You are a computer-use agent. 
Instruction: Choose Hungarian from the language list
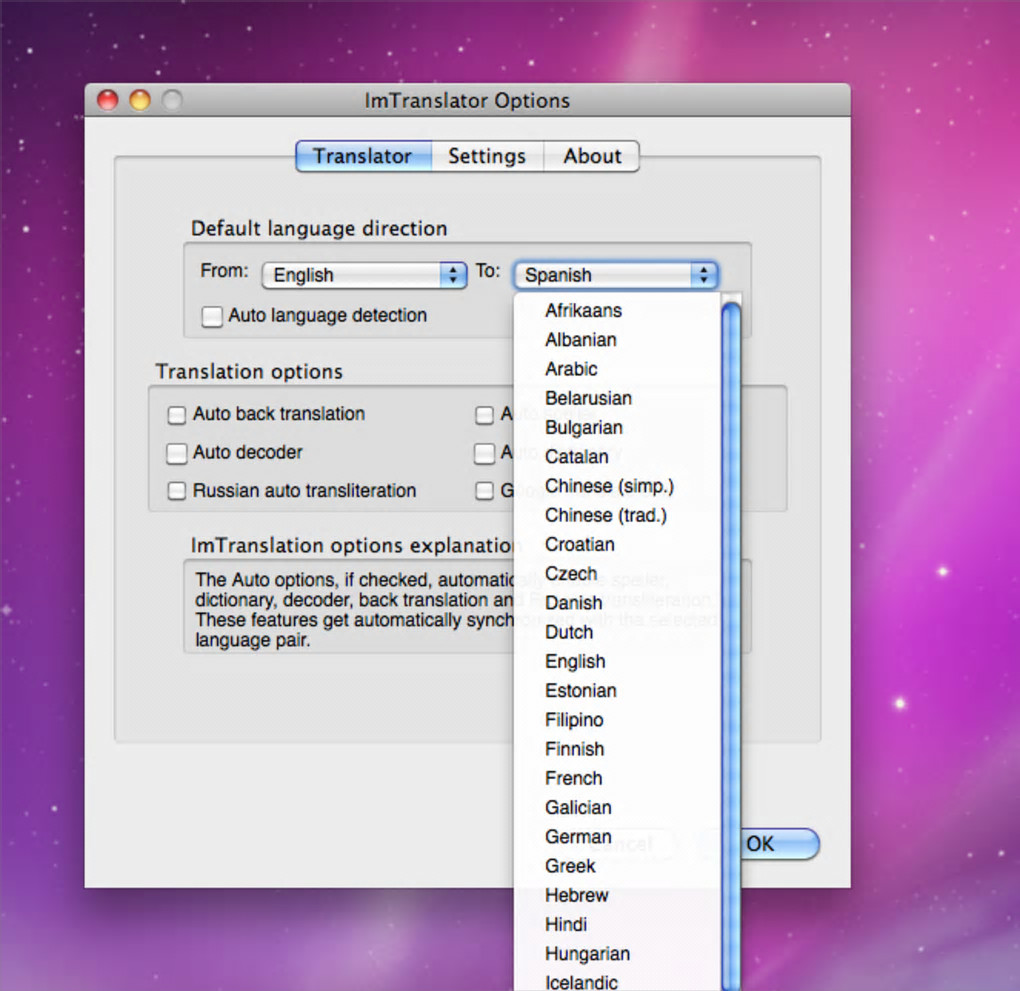(x=618, y=955)
